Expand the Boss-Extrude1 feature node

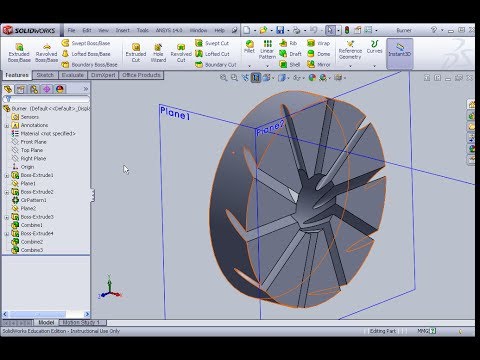(7, 176)
